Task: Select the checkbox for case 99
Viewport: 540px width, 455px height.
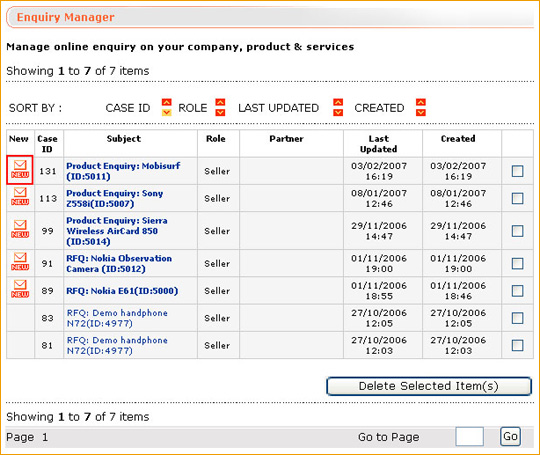Action: (518, 231)
